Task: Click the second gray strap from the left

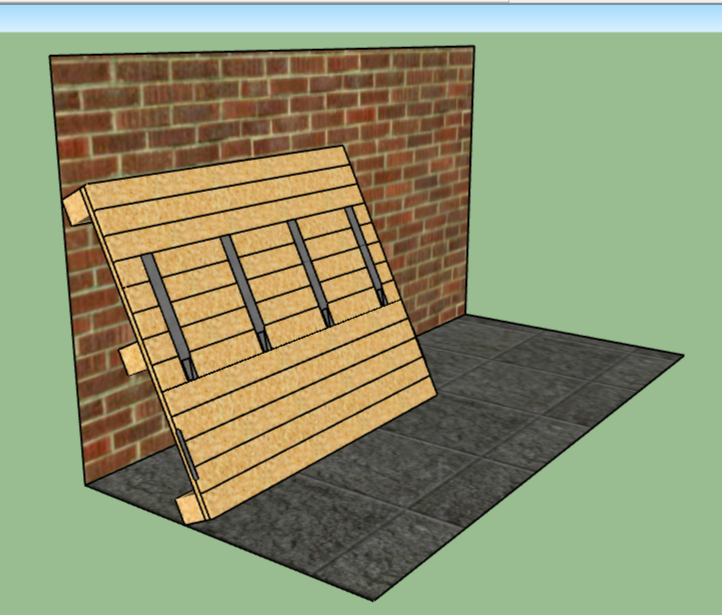Action: (x=246, y=293)
